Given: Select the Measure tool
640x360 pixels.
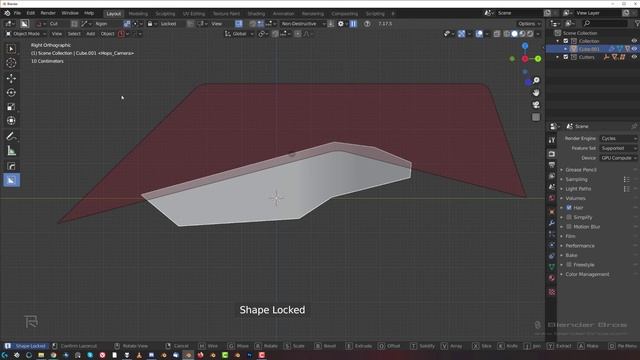Looking at the screenshot, I should [x=11, y=151].
